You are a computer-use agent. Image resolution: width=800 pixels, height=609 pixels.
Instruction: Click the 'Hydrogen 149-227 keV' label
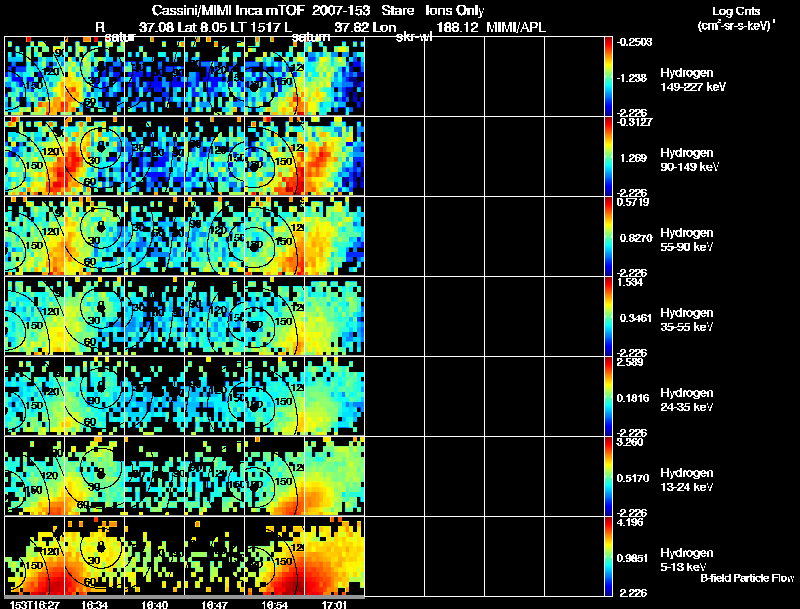(x=692, y=80)
